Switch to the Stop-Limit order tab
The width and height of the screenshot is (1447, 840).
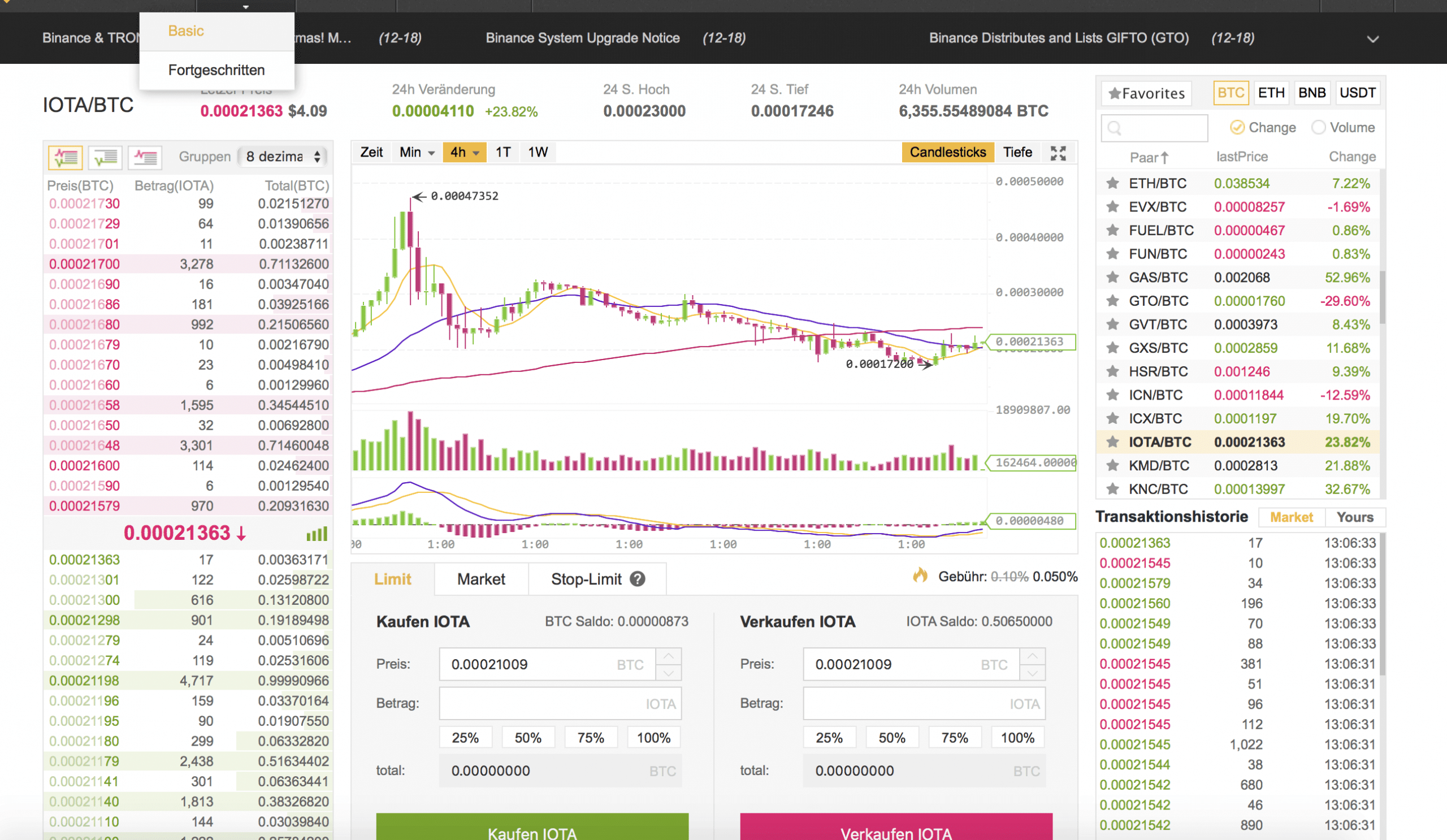(x=597, y=579)
